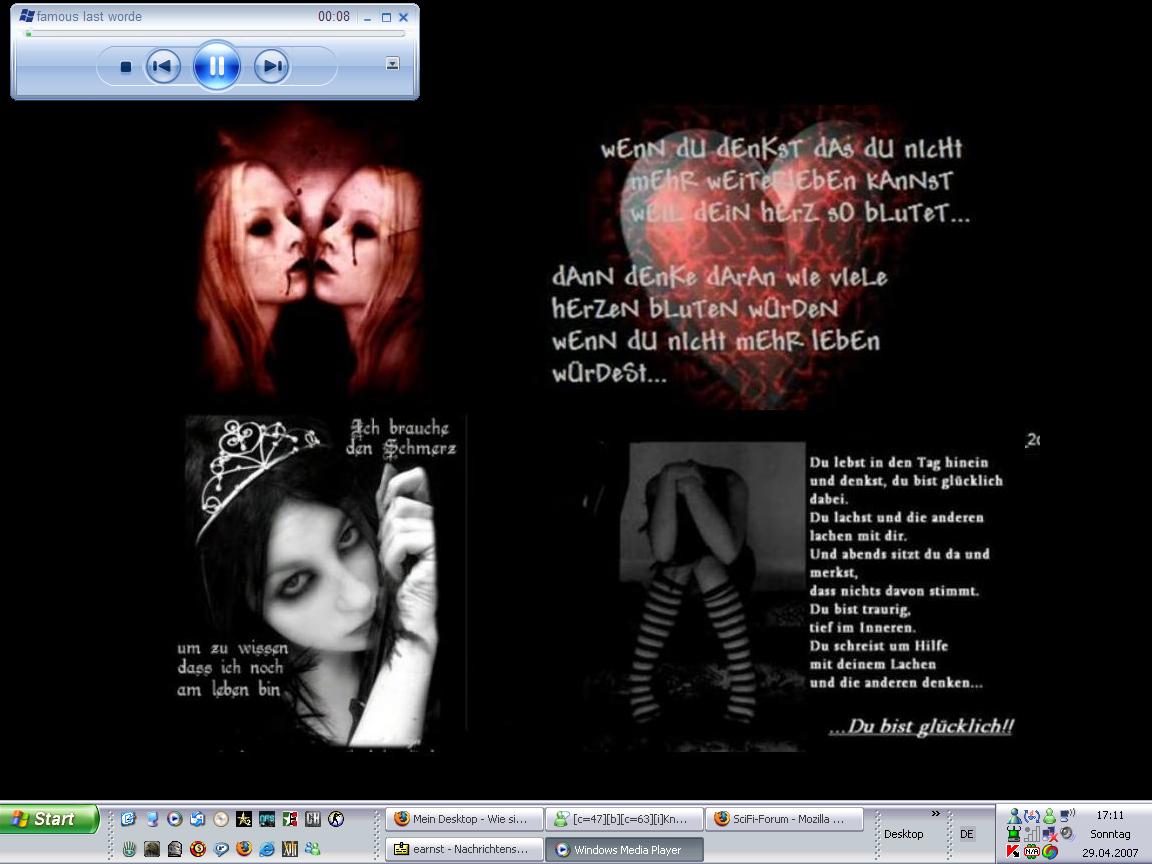The width and height of the screenshot is (1152, 864).
Task: Open Counter-Strike icon in Quick Launch
Action: coord(336,819)
